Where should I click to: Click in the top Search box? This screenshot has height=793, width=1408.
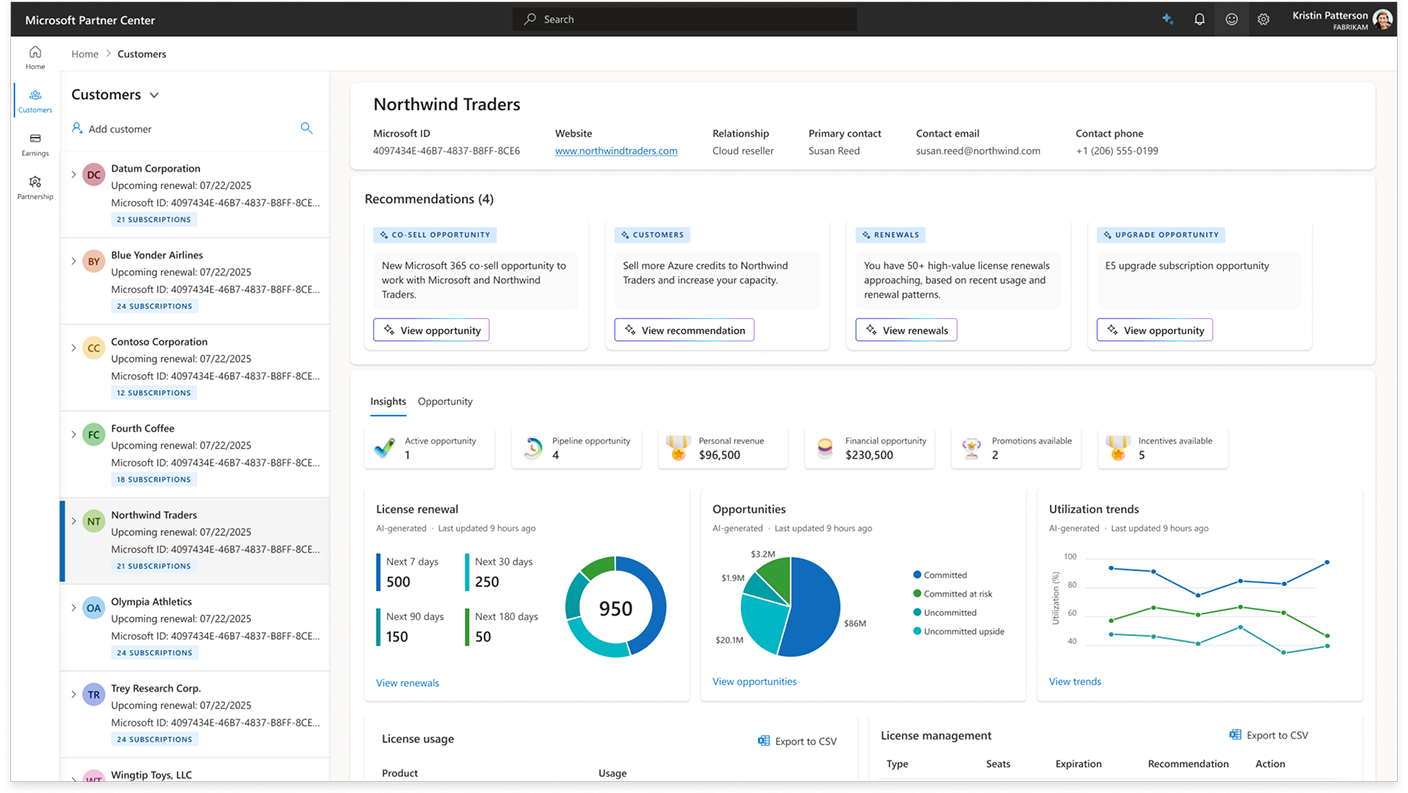coord(685,19)
